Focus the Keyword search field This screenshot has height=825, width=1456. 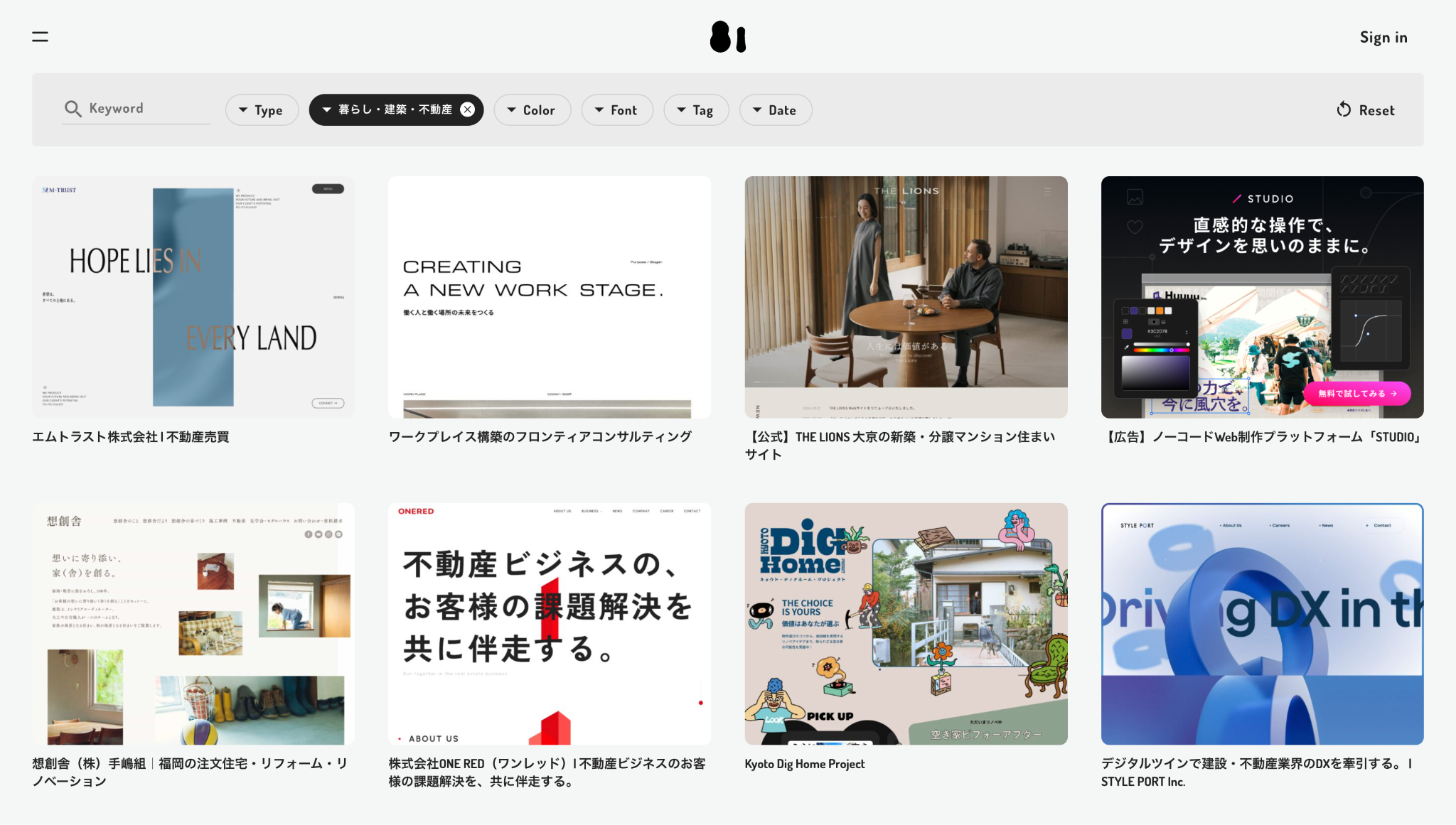tap(146, 109)
